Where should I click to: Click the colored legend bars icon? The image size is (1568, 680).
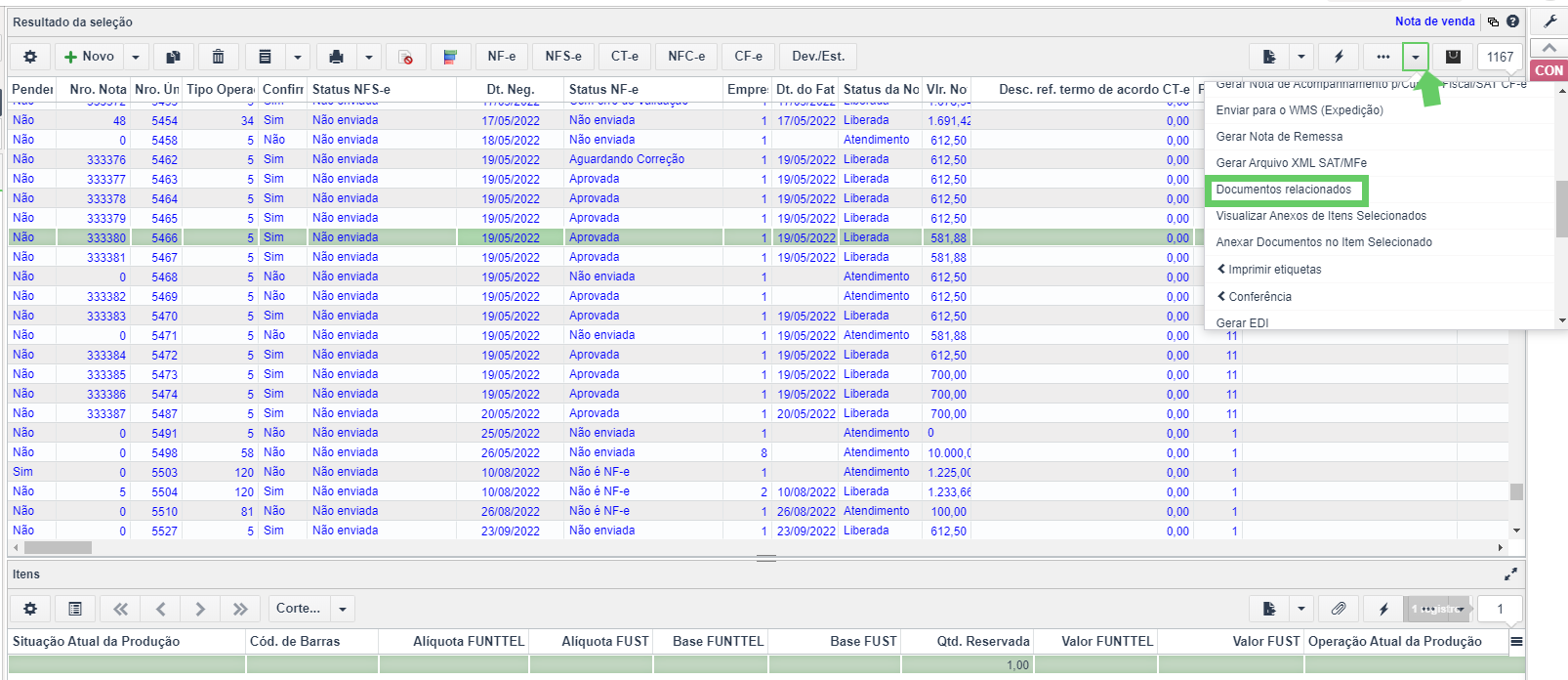pos(450,57)
